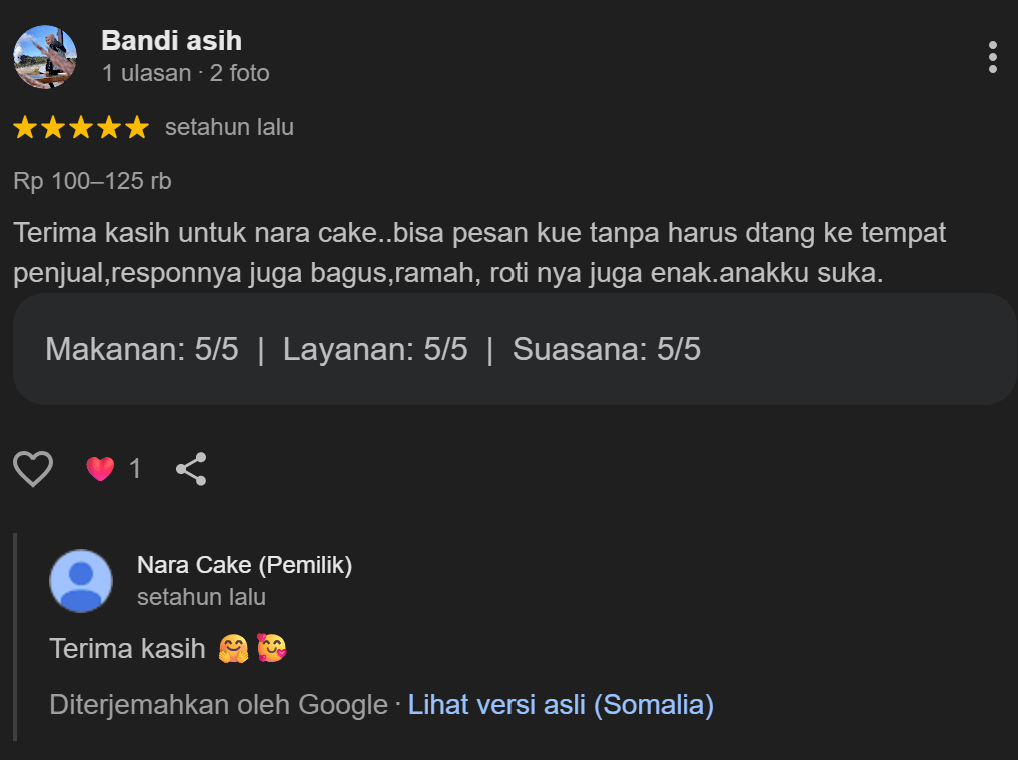Click the Suasana: 5/5 rating segment
1018x760 pixels.
point(605,350)
